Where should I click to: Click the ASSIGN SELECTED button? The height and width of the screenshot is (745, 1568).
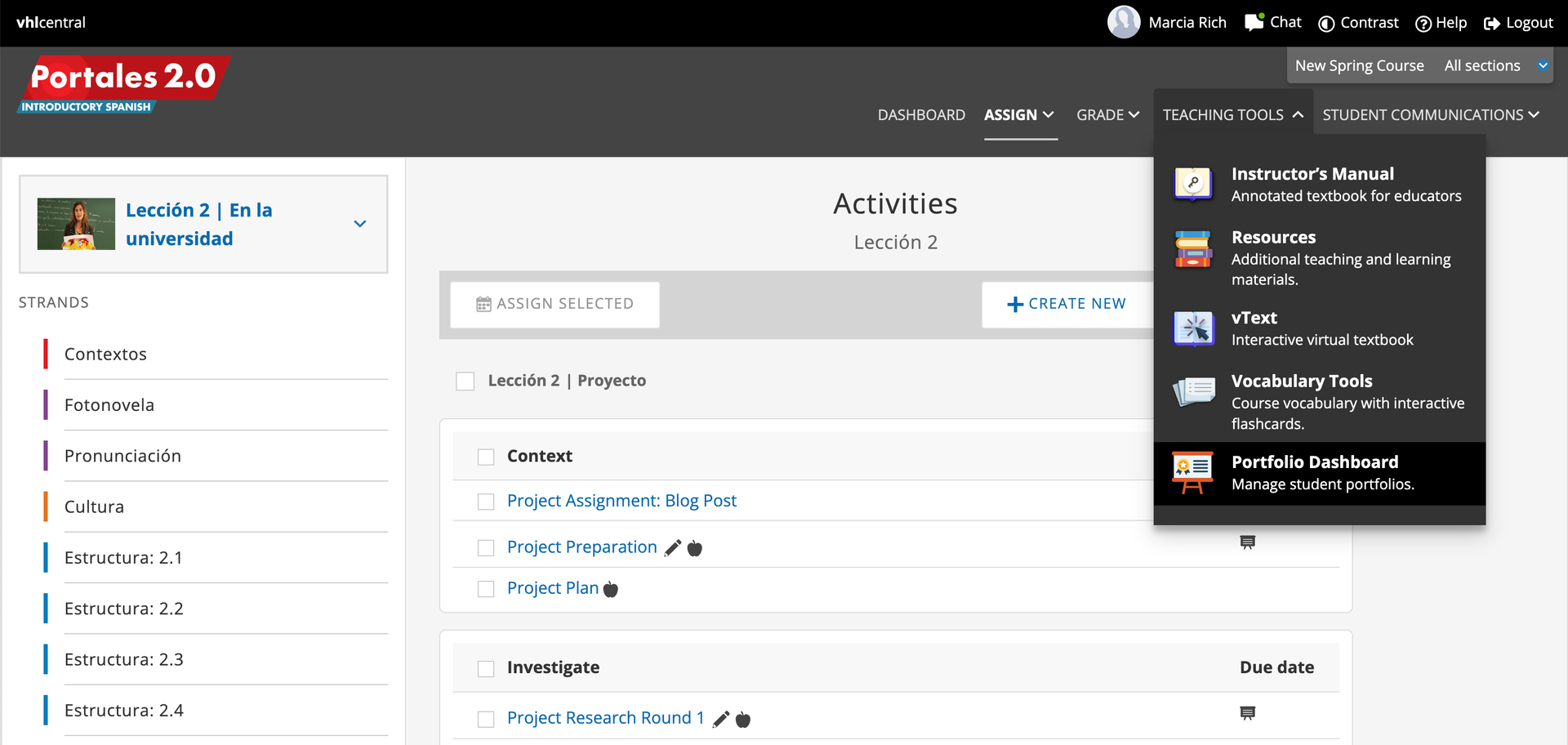point(555,304)
